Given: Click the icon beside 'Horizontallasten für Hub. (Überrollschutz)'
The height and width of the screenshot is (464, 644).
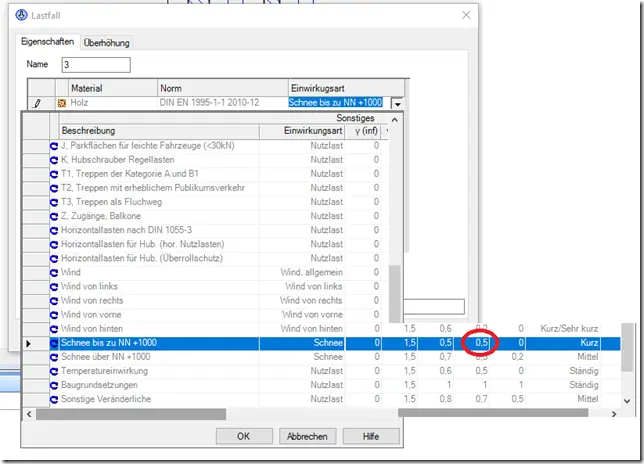Looking at the screenshot, I should (54, 258).
